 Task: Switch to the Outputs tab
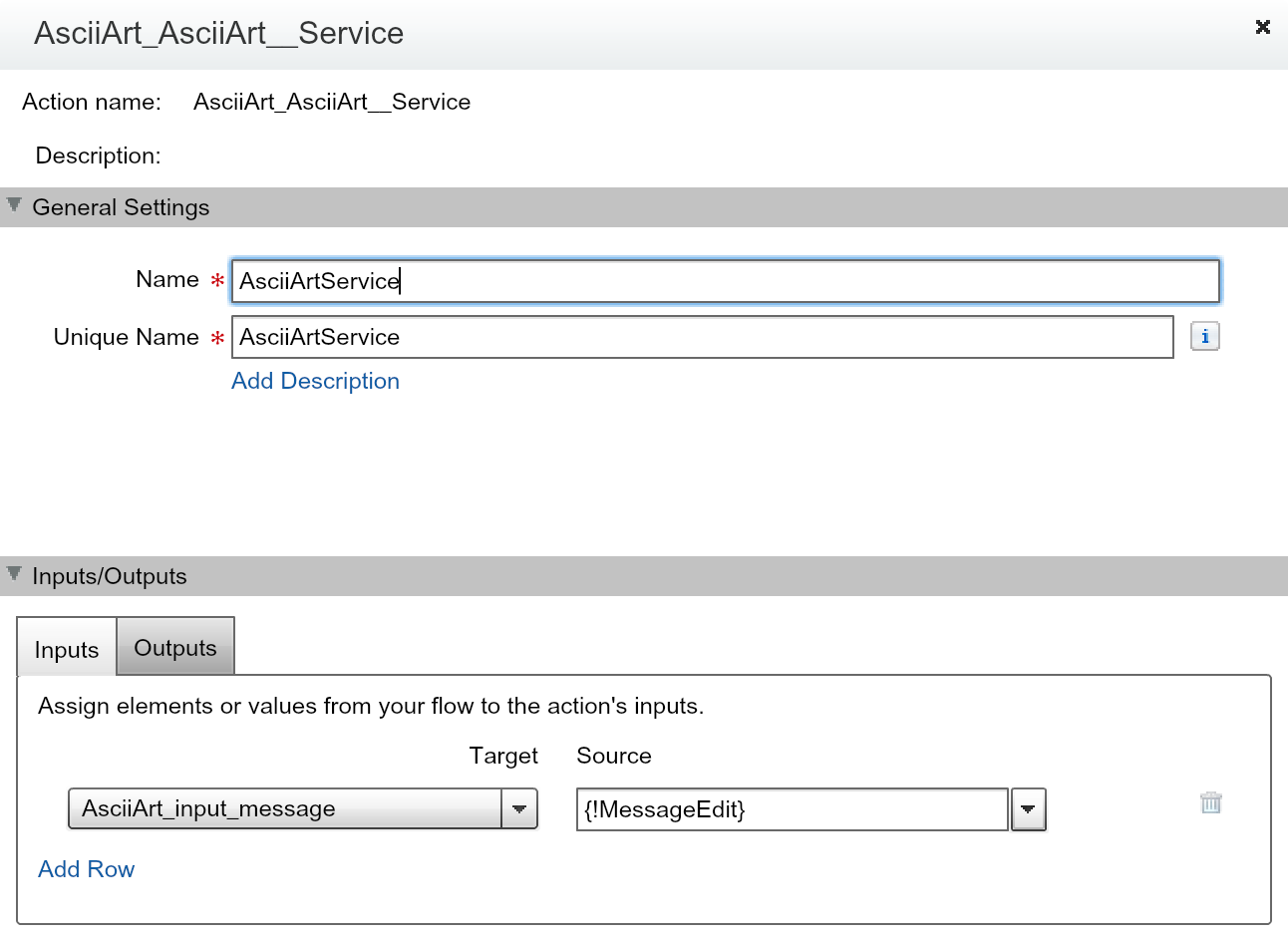[x=175, y=648]
